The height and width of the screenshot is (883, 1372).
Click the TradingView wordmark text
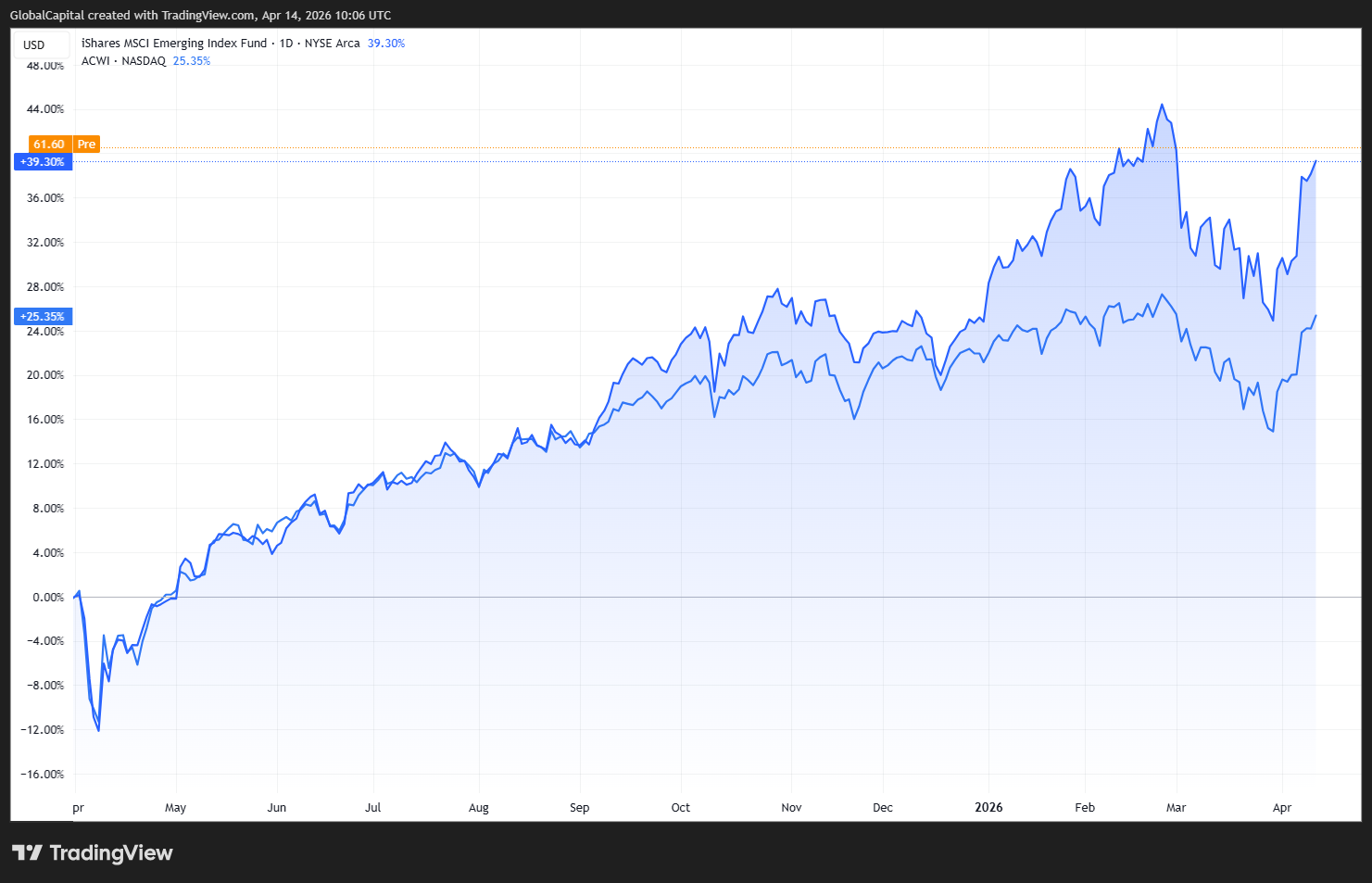111,852
